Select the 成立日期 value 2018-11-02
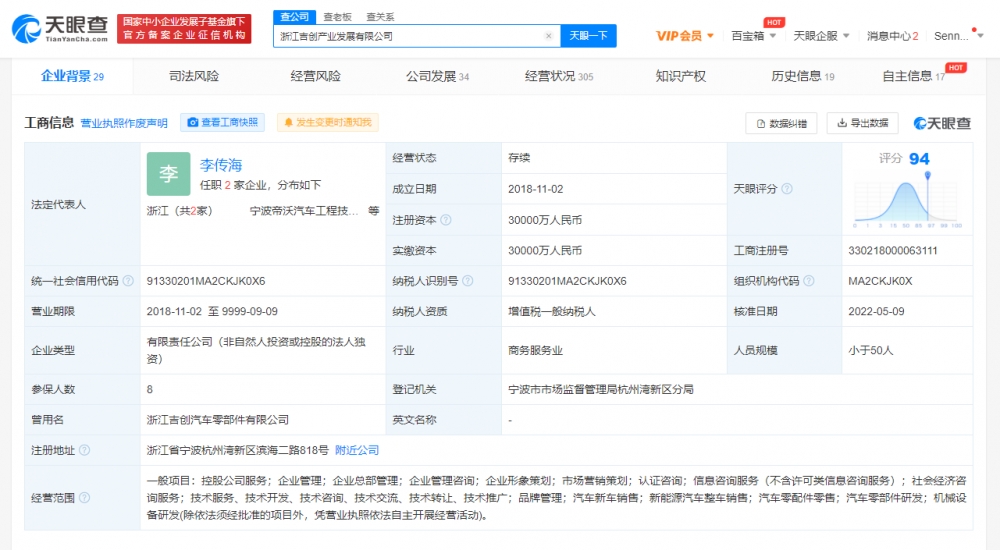 pos(536,189)
